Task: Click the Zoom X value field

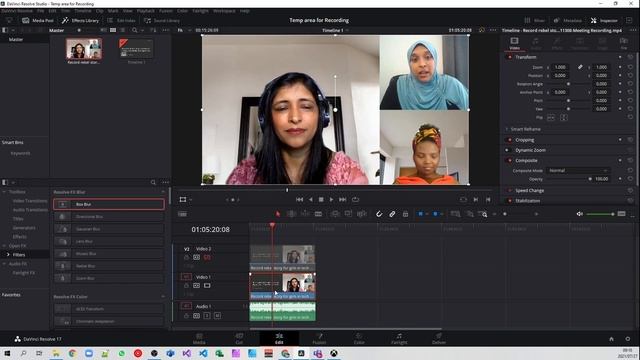Action: [560, 67]
